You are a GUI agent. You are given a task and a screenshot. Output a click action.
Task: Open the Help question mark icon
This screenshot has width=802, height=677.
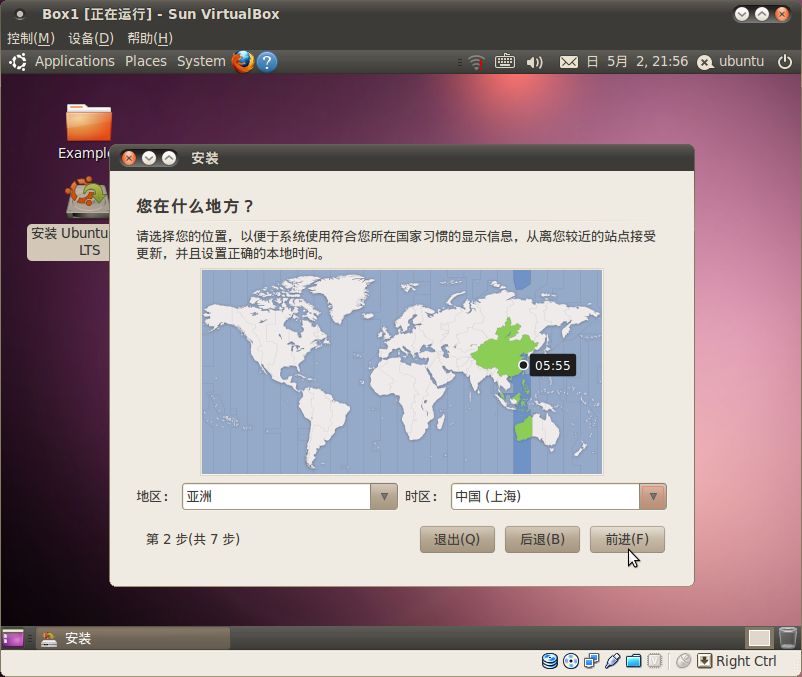point(267,62)
